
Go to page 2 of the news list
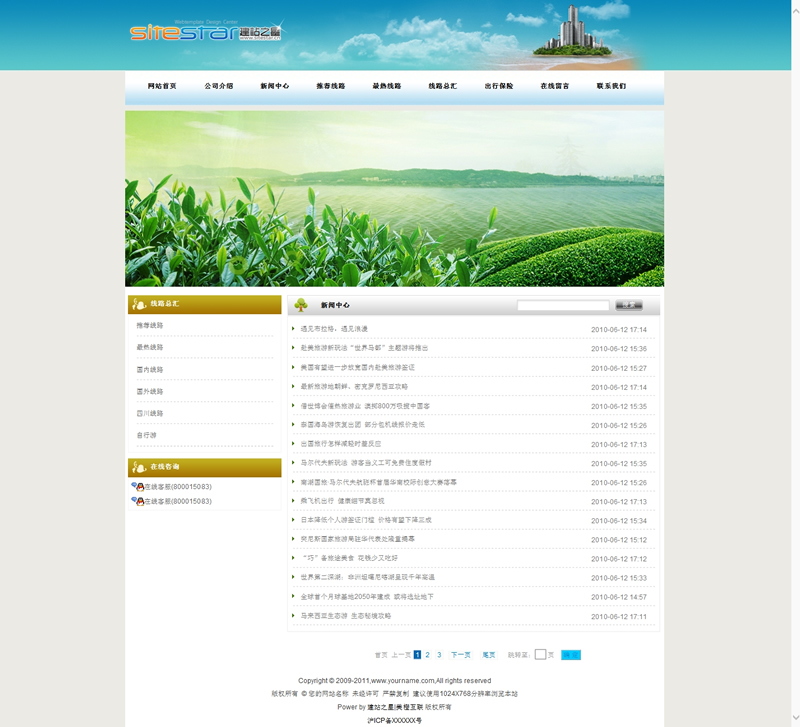coord(427,655)
